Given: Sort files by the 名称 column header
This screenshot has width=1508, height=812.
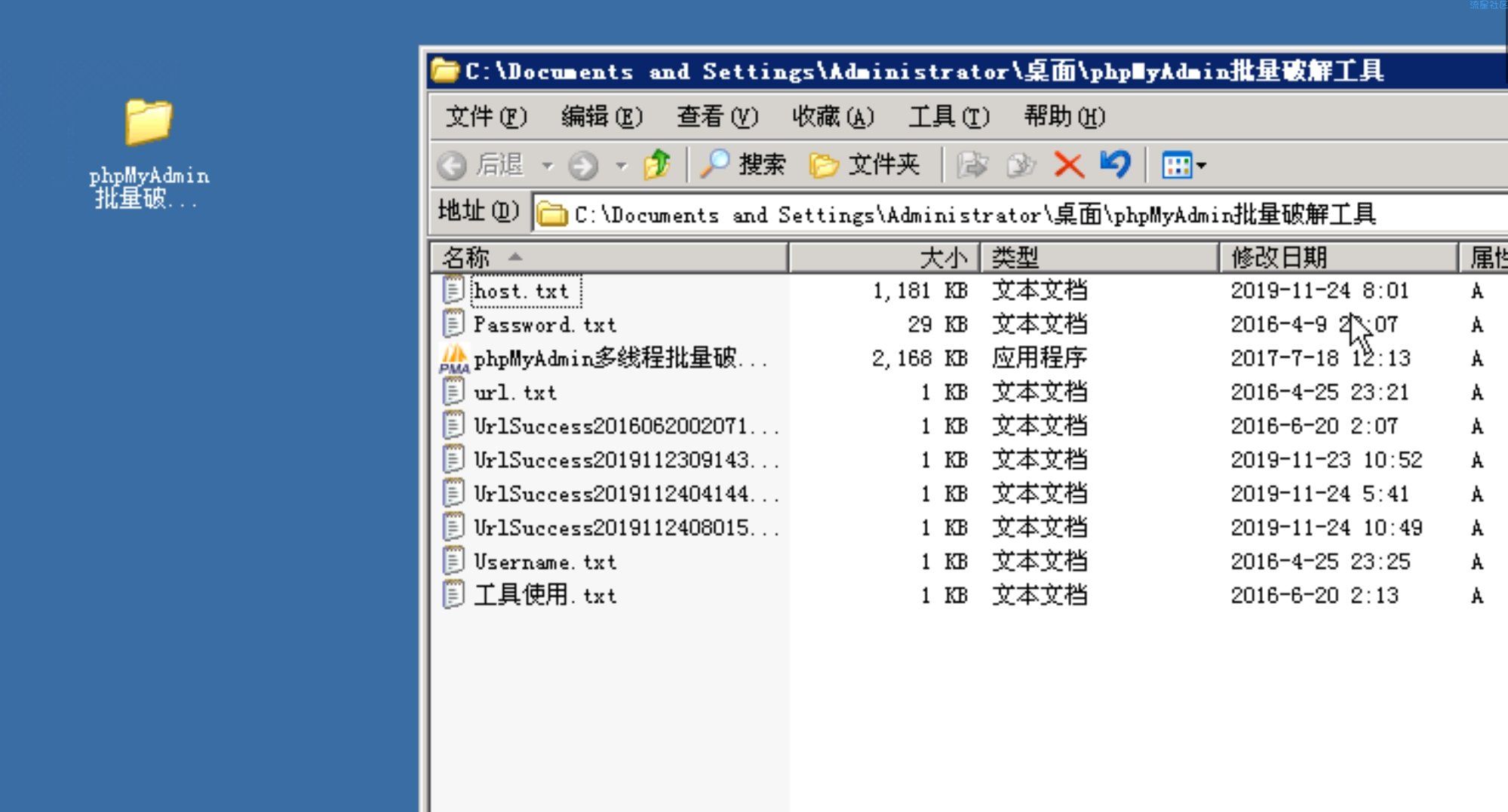Looking at the screenshot, I should coord(610,258).
